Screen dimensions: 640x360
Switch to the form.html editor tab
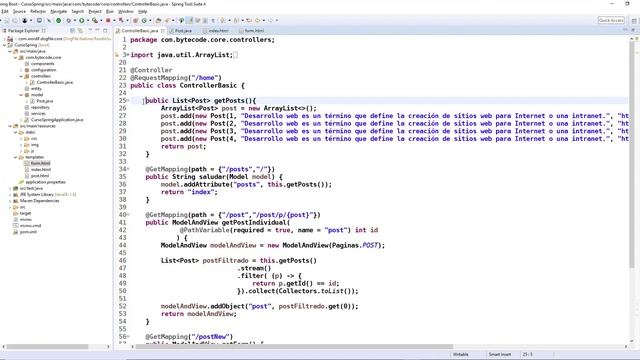pyautogui.click(x=254, y=31)
